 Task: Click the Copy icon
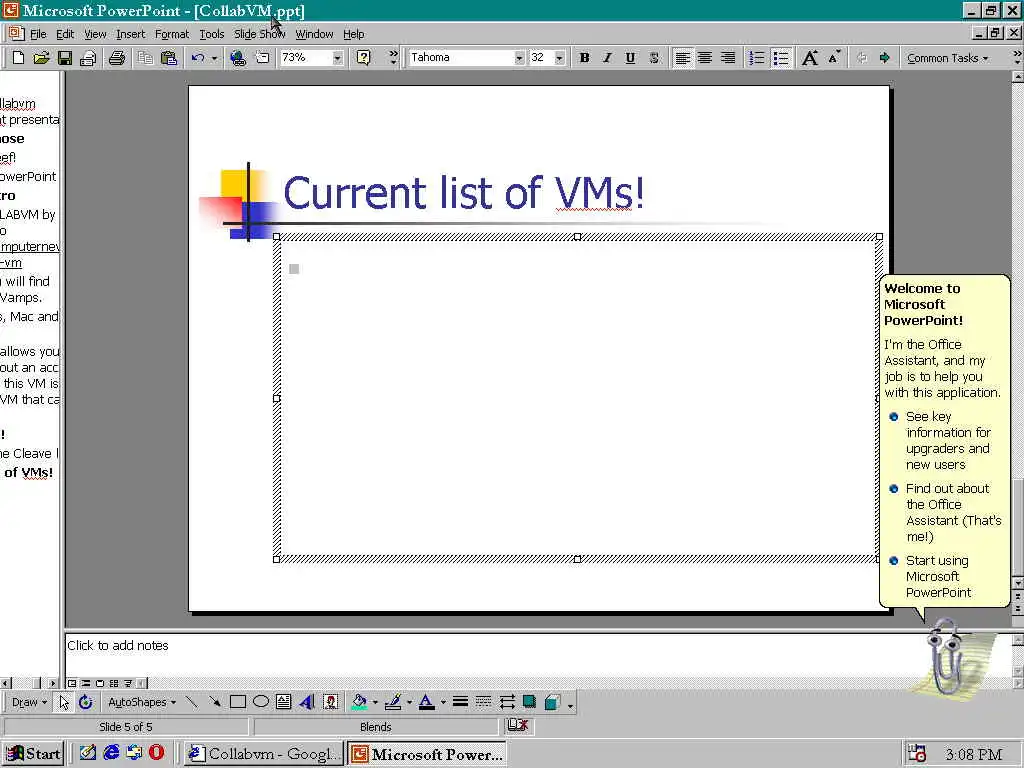145,58
